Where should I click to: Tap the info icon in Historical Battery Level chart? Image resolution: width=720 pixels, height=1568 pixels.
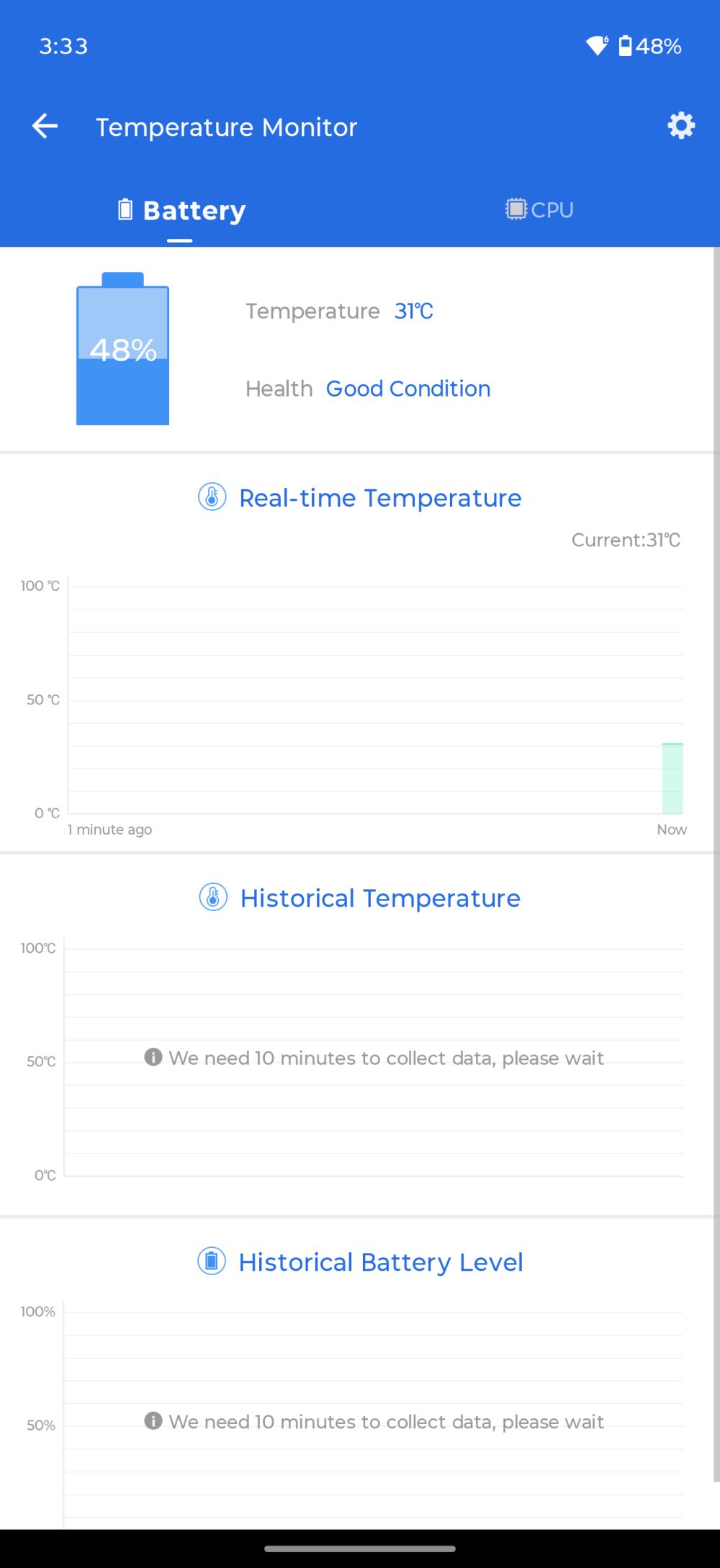153,1420
